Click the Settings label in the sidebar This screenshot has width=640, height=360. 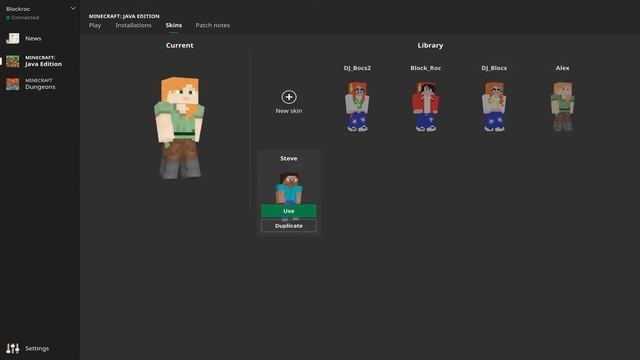tap(37, 348)
